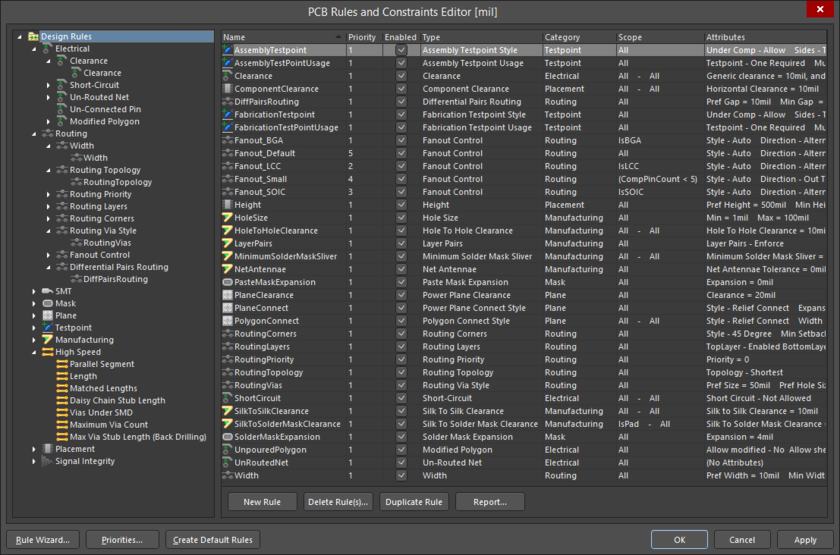Viewport: 840px width, 555px height.
Task: Expand the Routing Priority tree node
Action: click(48, 194)
